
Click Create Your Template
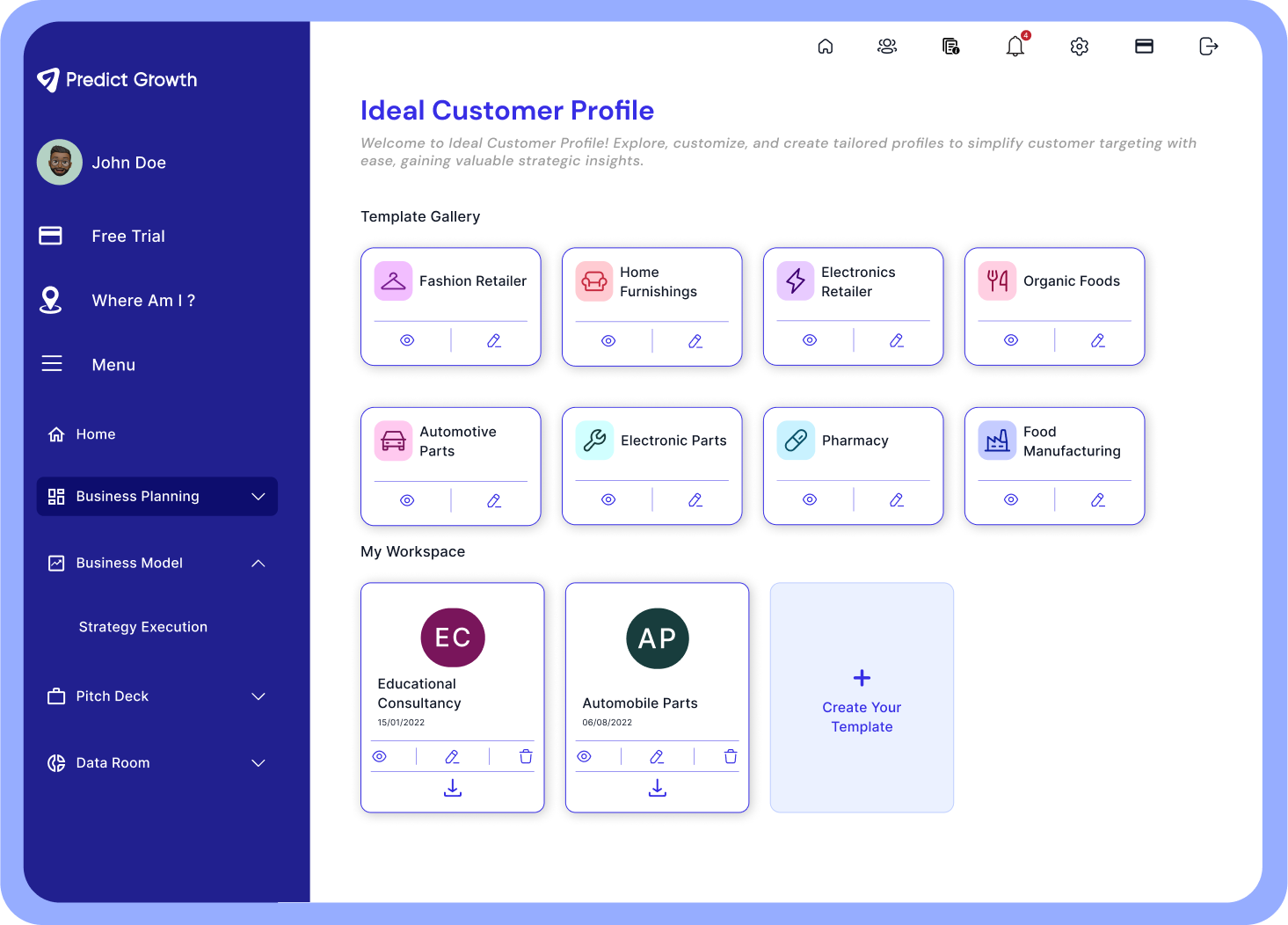point(862,698)
